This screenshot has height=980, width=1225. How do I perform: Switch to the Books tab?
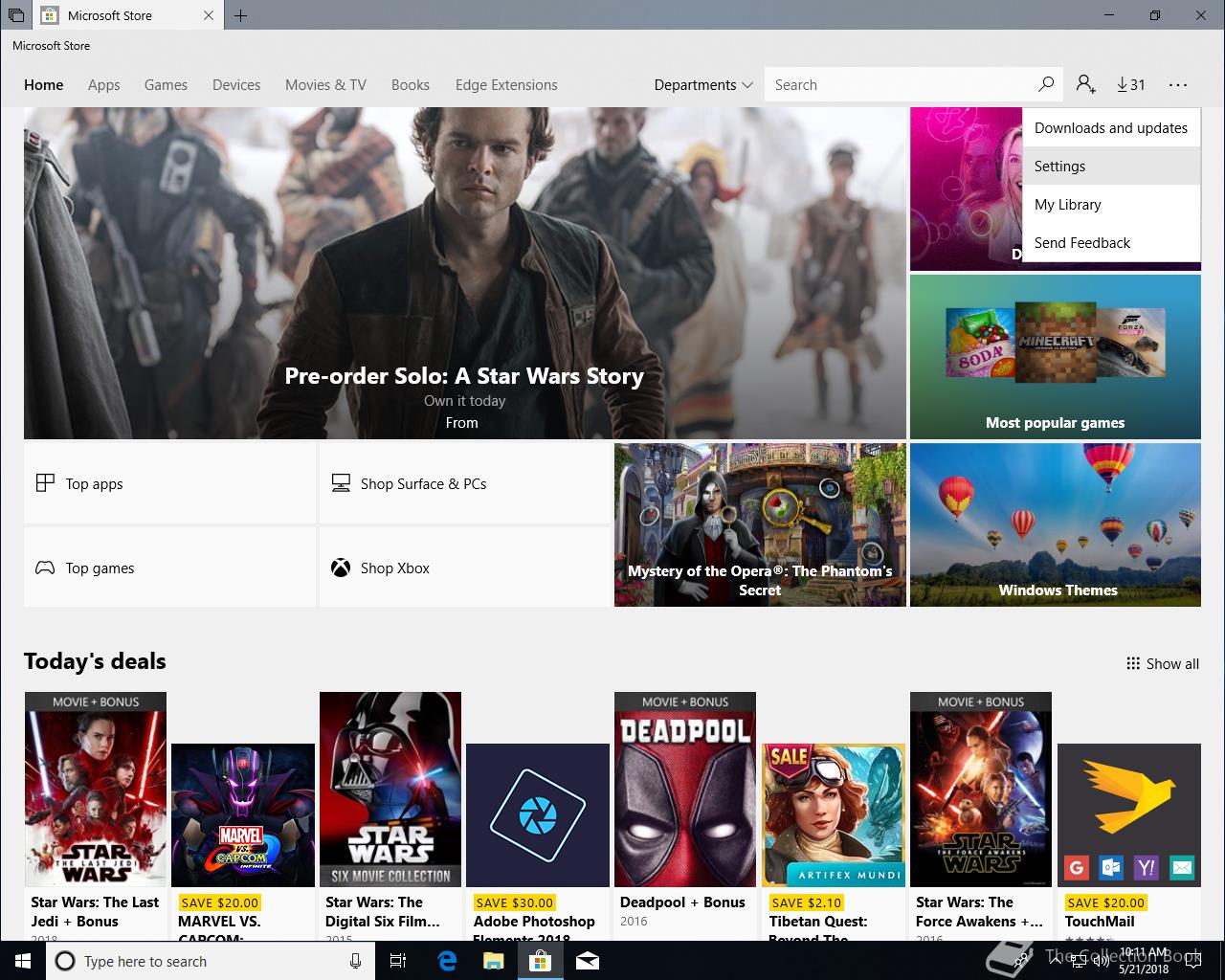pyautogui.click(x=411, y=84)
